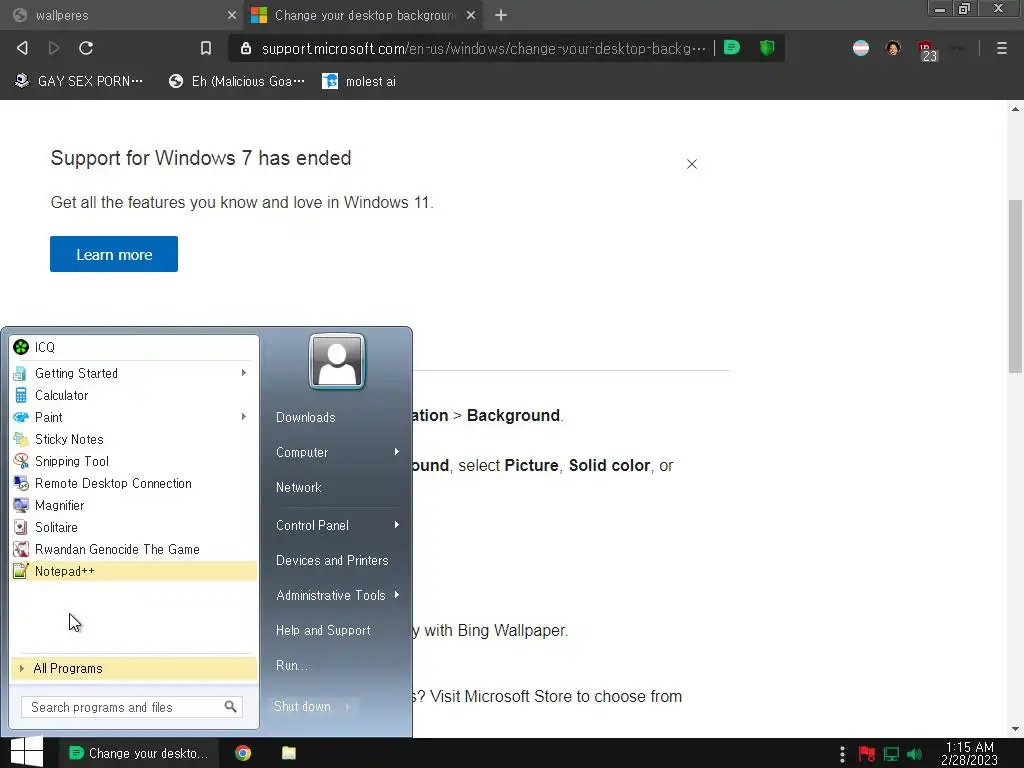Open the Eh (Malicious Goa... bookmark
1024x768 pixels.
click(x=236, y=82)
